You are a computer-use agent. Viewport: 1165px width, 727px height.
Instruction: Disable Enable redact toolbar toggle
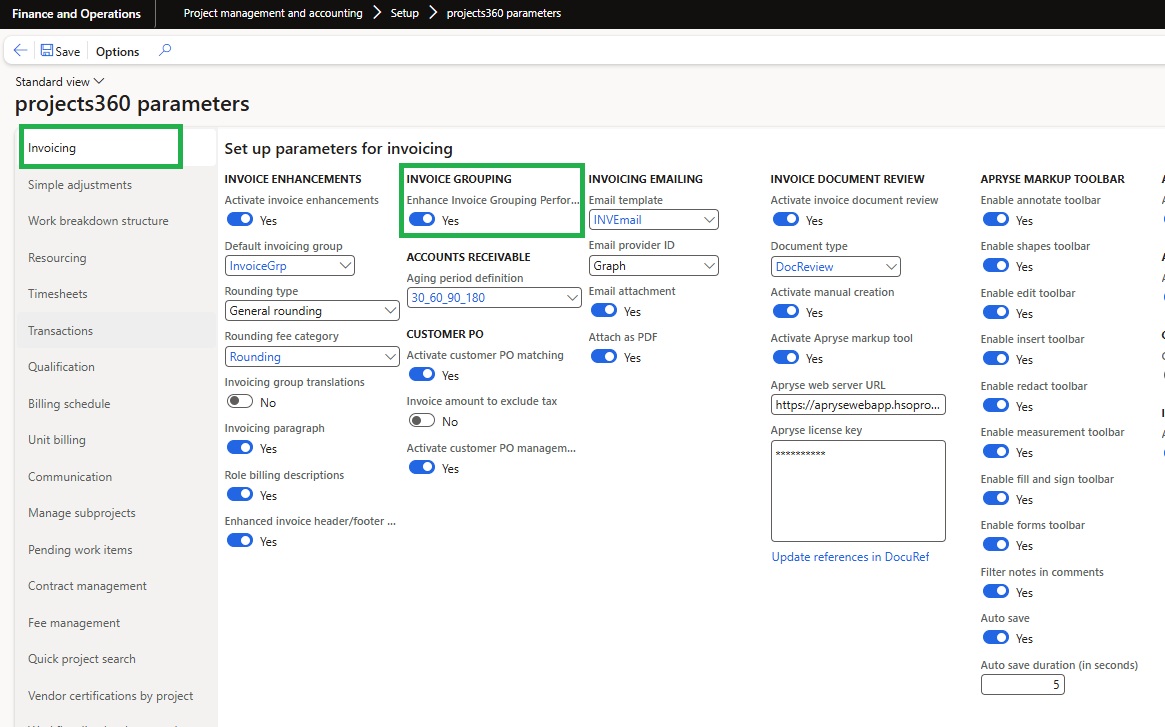(x=995, y=406)
